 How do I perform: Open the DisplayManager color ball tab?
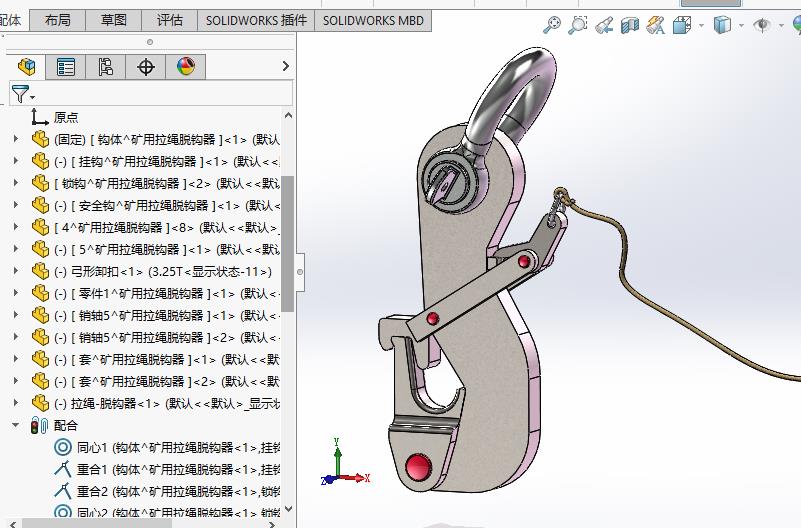click(185, 67)
